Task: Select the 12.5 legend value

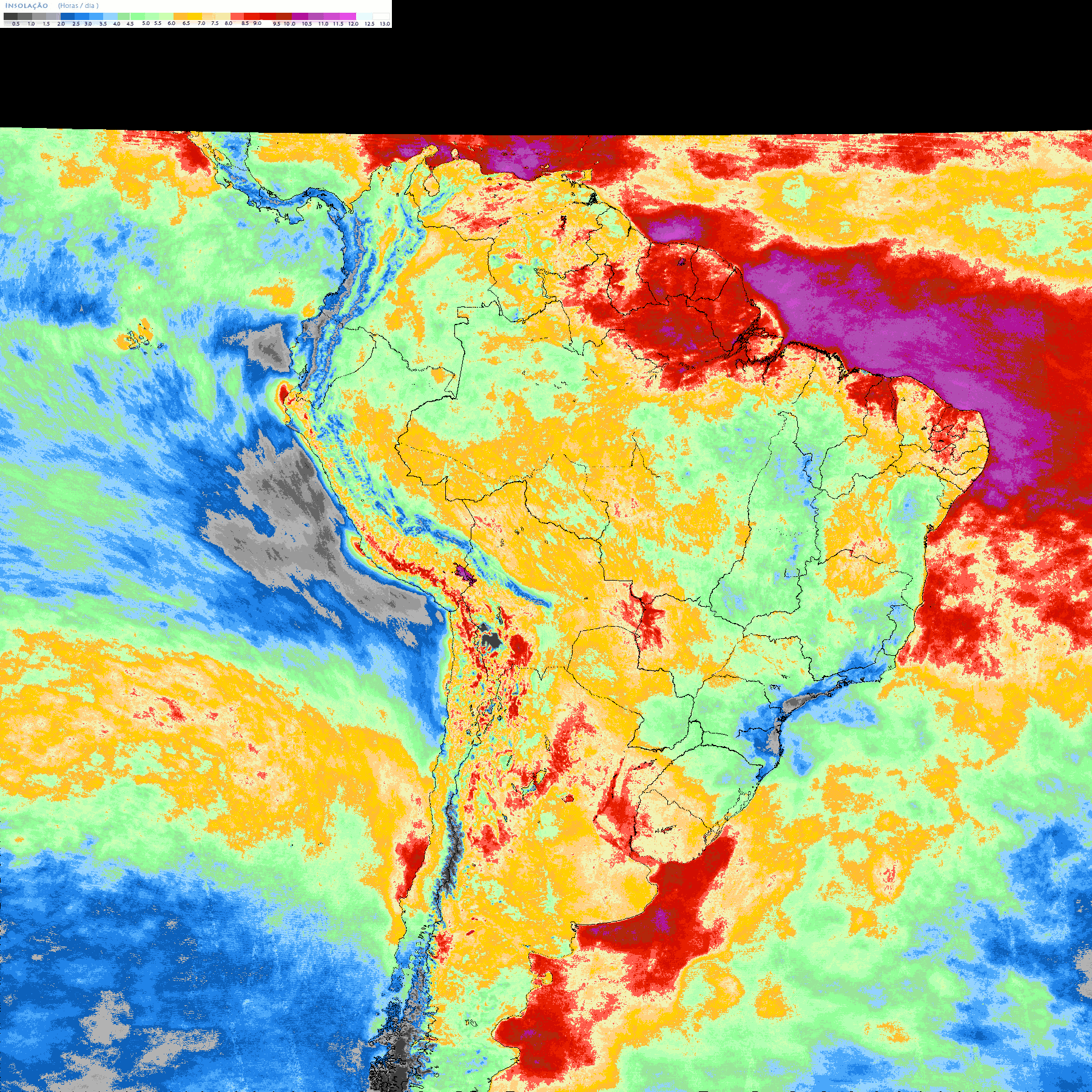Action: [369, 24]
